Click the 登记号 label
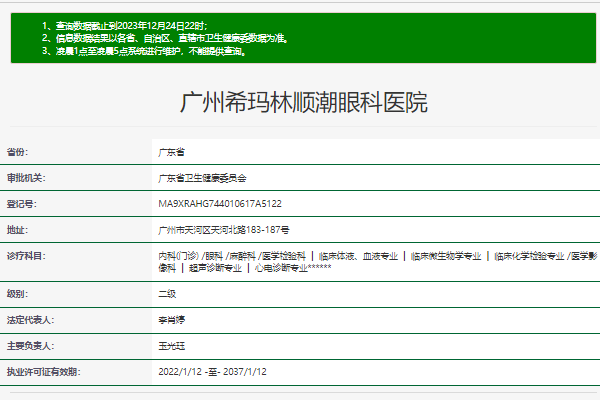 point(21,204)
